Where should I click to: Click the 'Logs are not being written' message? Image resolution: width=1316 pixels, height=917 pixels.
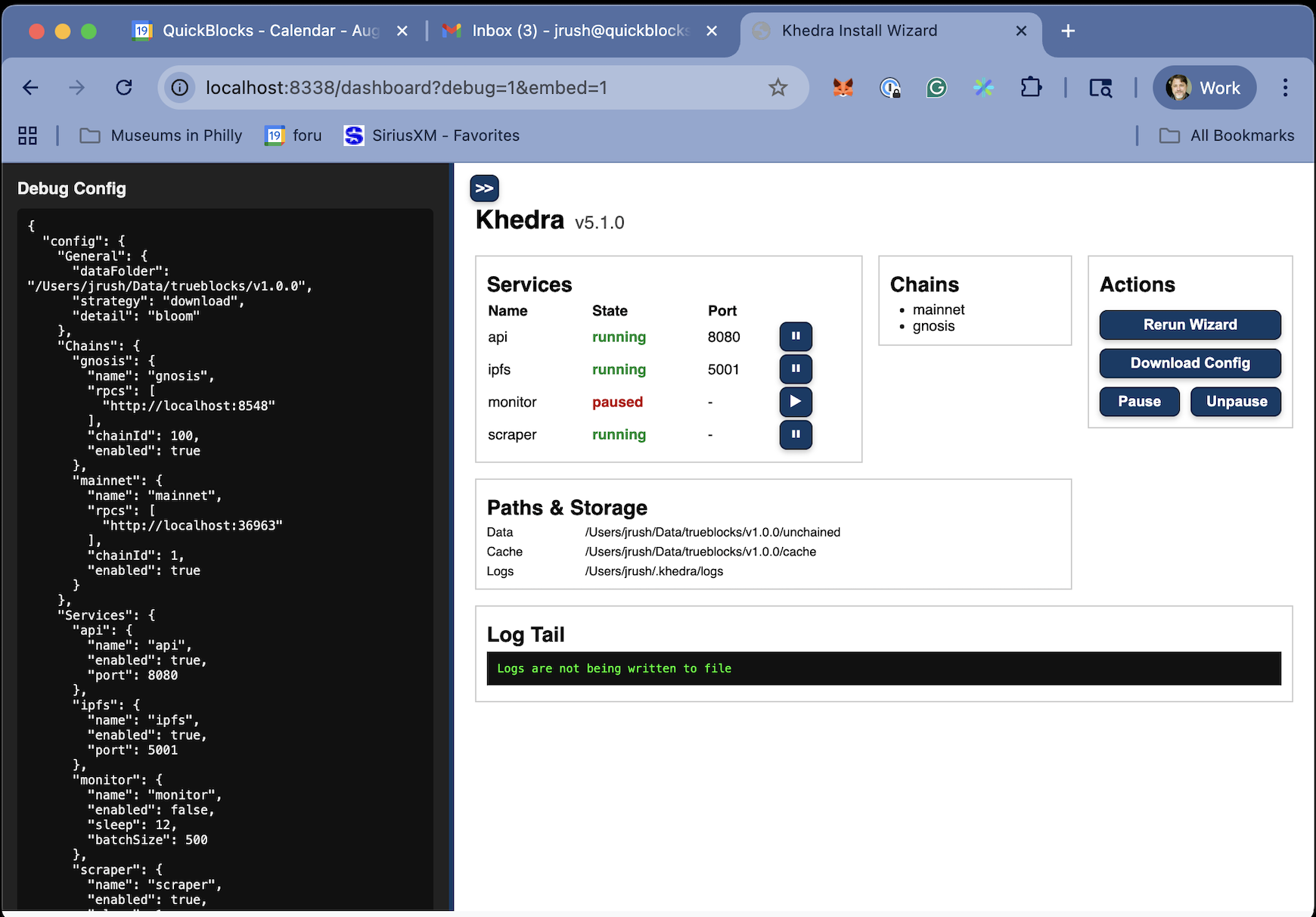[x=614, y=669]
